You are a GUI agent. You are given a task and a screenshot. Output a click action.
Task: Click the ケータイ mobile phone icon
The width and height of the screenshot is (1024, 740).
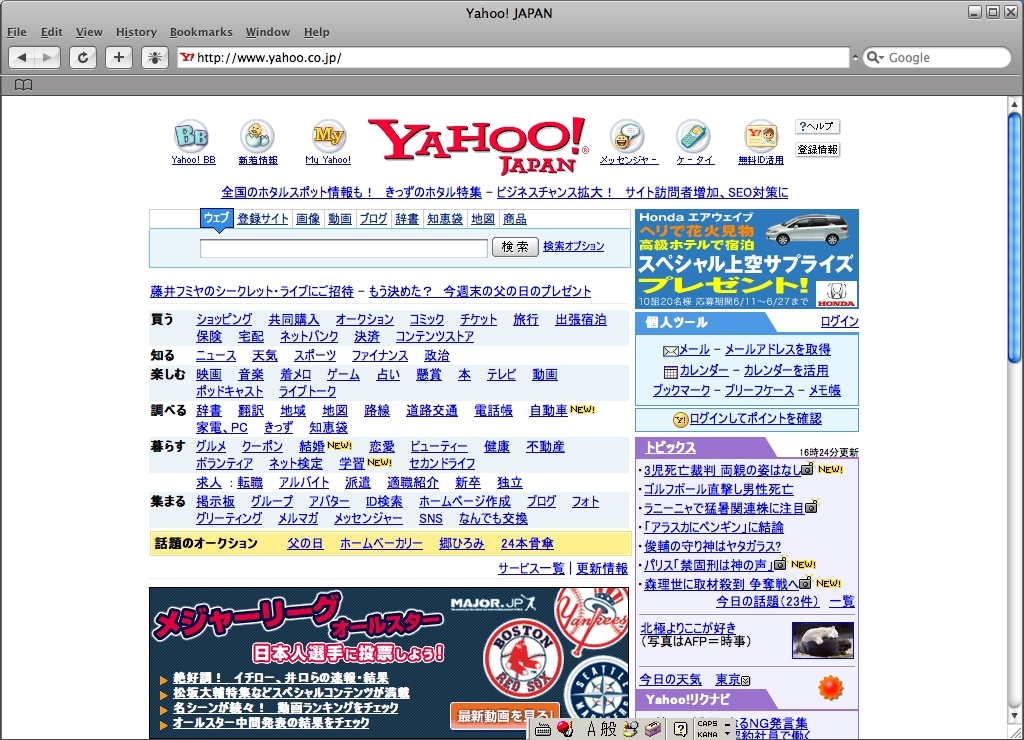(694, 136)
